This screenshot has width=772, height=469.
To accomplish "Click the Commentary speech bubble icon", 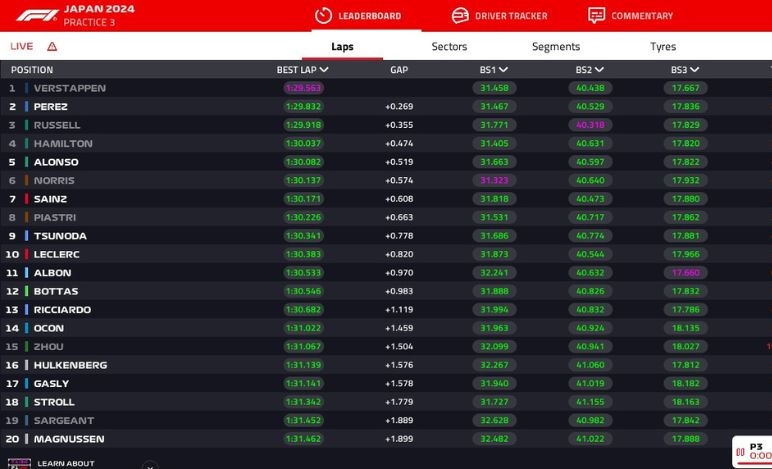I will [596, 15].
